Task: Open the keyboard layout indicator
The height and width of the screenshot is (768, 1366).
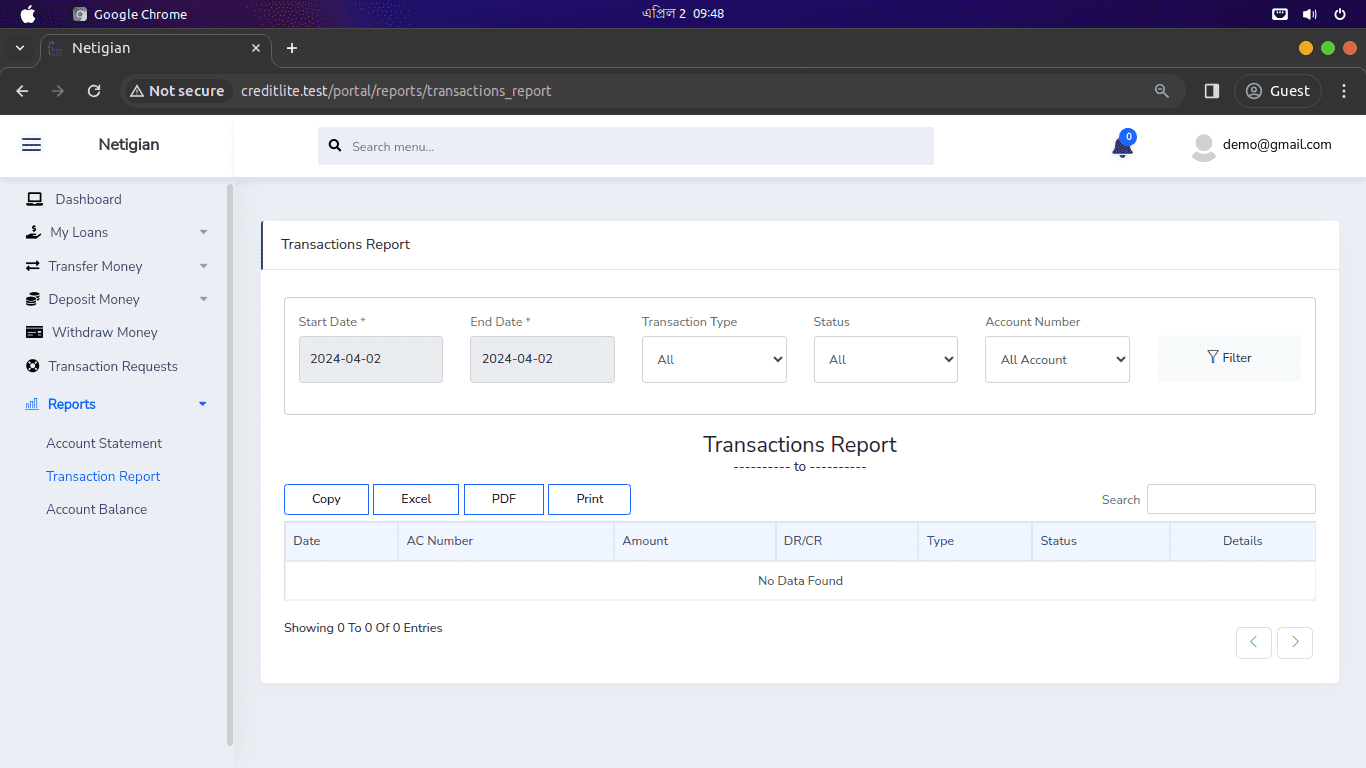Action: [x=1280, y=14]
